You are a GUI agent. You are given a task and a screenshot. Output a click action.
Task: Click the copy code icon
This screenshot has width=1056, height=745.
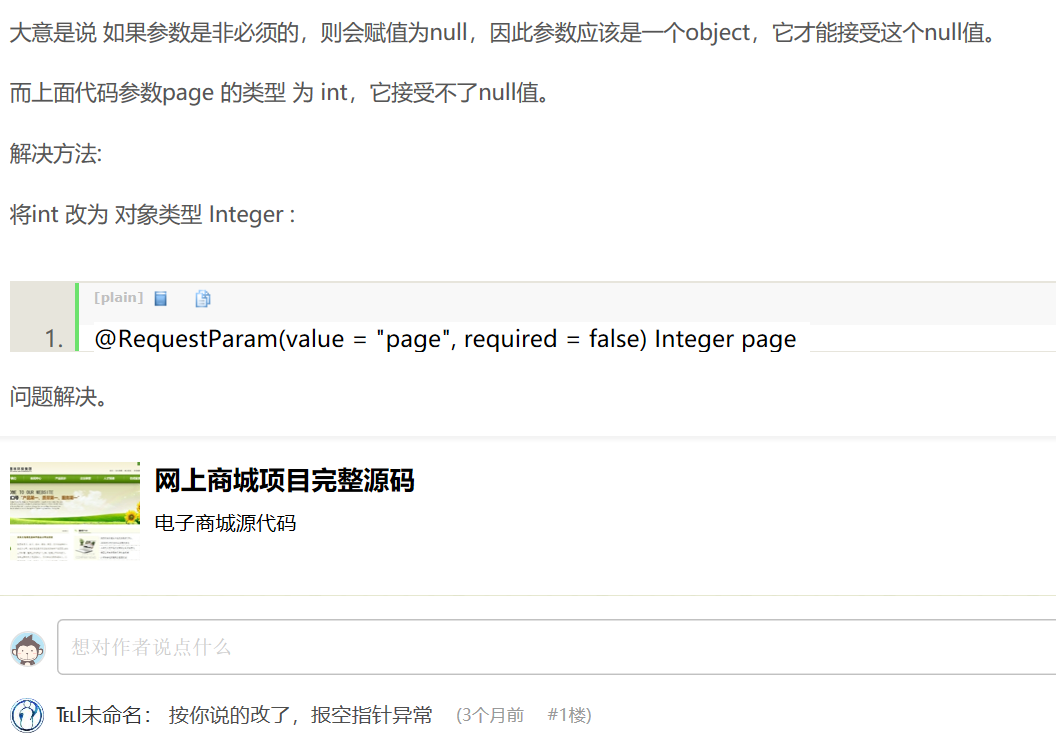click(x=203, y=298)
